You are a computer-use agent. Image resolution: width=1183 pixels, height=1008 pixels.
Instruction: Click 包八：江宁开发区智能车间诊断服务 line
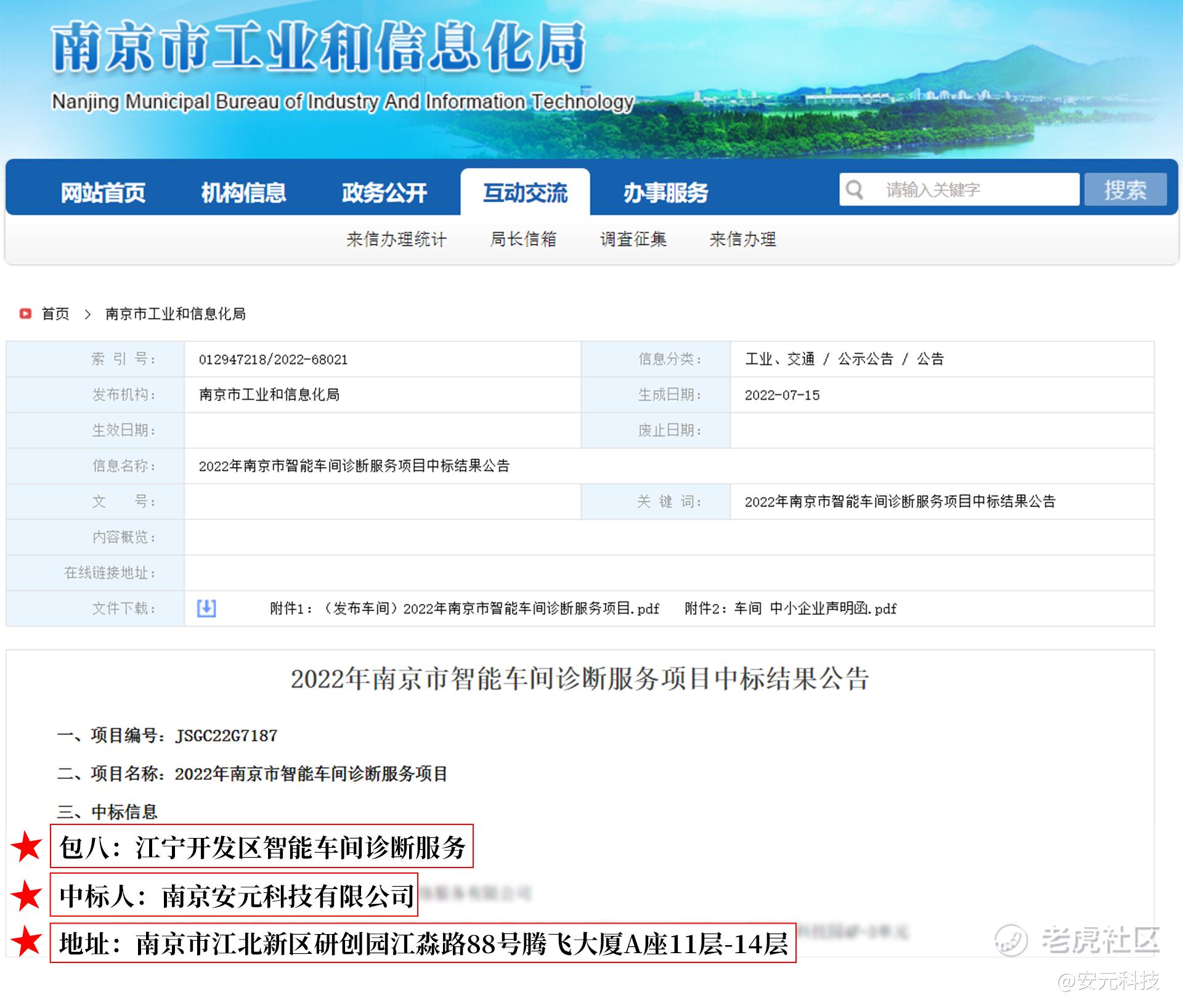pos(262,846)
